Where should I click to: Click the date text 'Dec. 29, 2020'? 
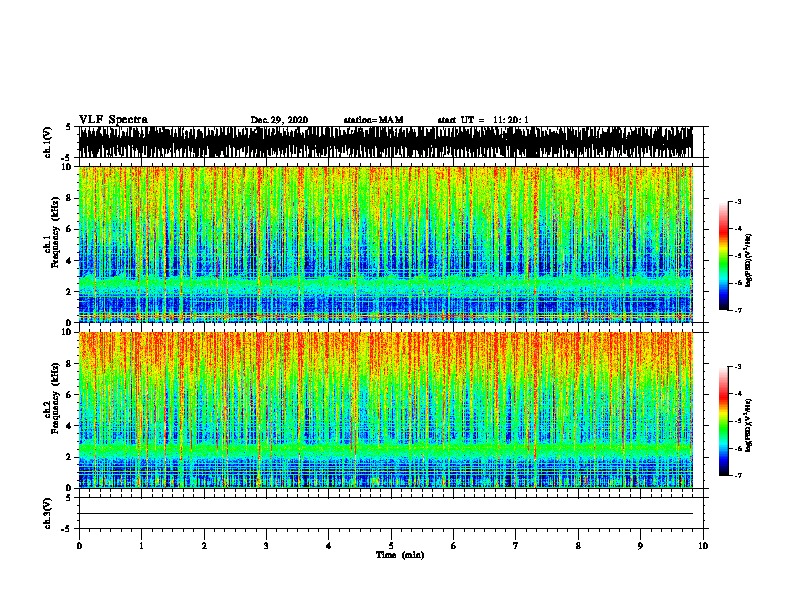pyautogui.click(x=279, y=120)
